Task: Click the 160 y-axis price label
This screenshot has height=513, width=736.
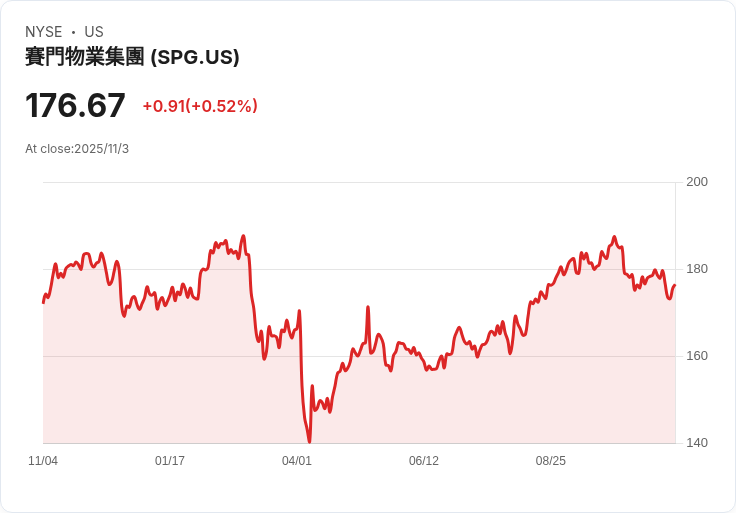Action: pos(697,356)
